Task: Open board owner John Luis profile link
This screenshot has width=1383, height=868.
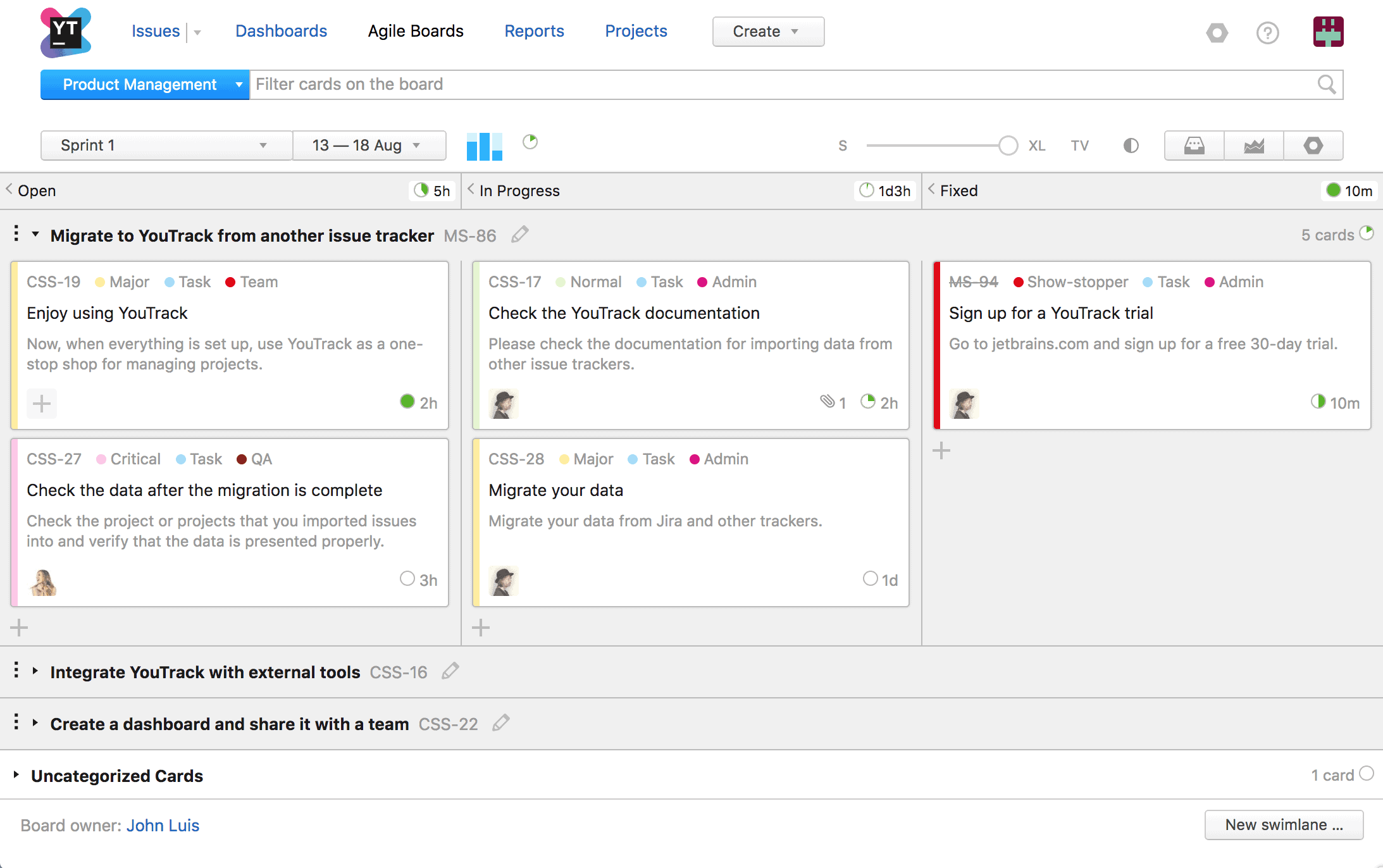Action: (163, 826)
